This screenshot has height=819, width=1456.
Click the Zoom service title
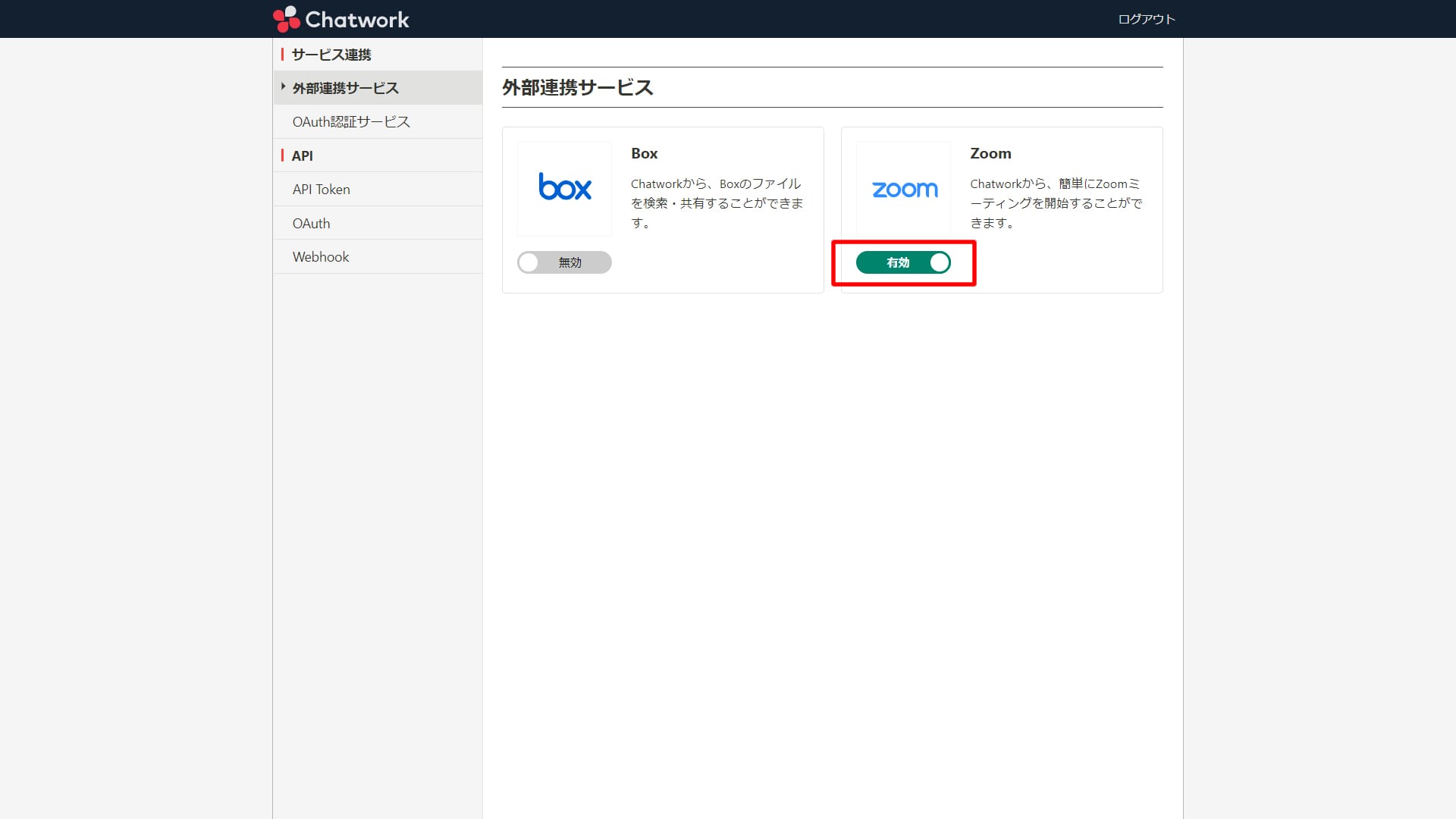[990, 153]
